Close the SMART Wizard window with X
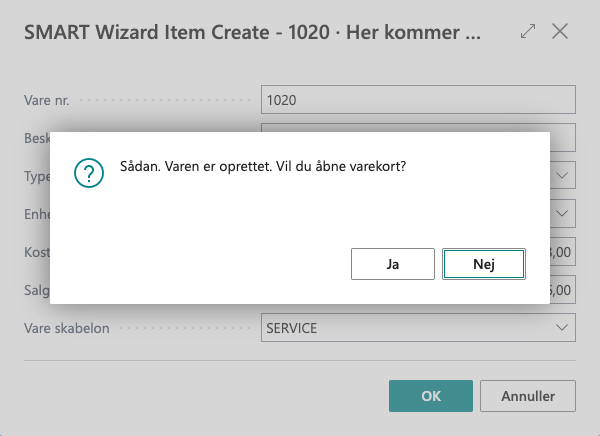The height and width of the screenshot is (436, 600). tap(560, 32)
